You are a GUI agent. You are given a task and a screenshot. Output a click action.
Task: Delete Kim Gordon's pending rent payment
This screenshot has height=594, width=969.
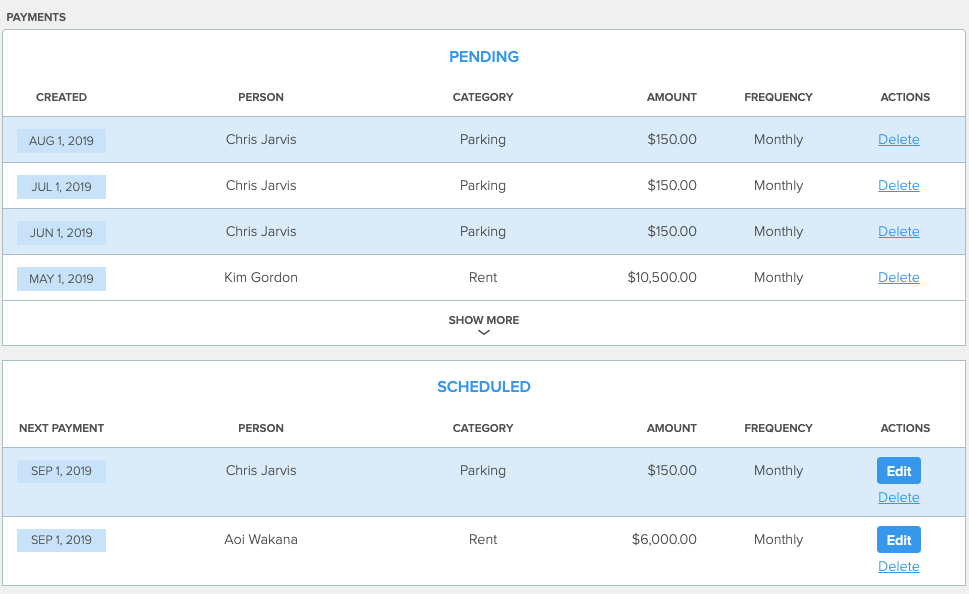899,278
